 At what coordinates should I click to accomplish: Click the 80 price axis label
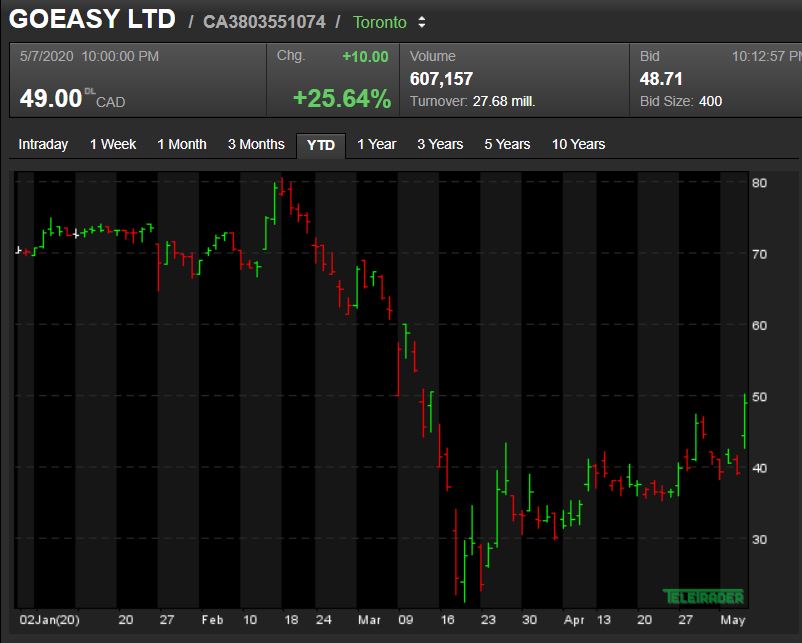point(759,183)
